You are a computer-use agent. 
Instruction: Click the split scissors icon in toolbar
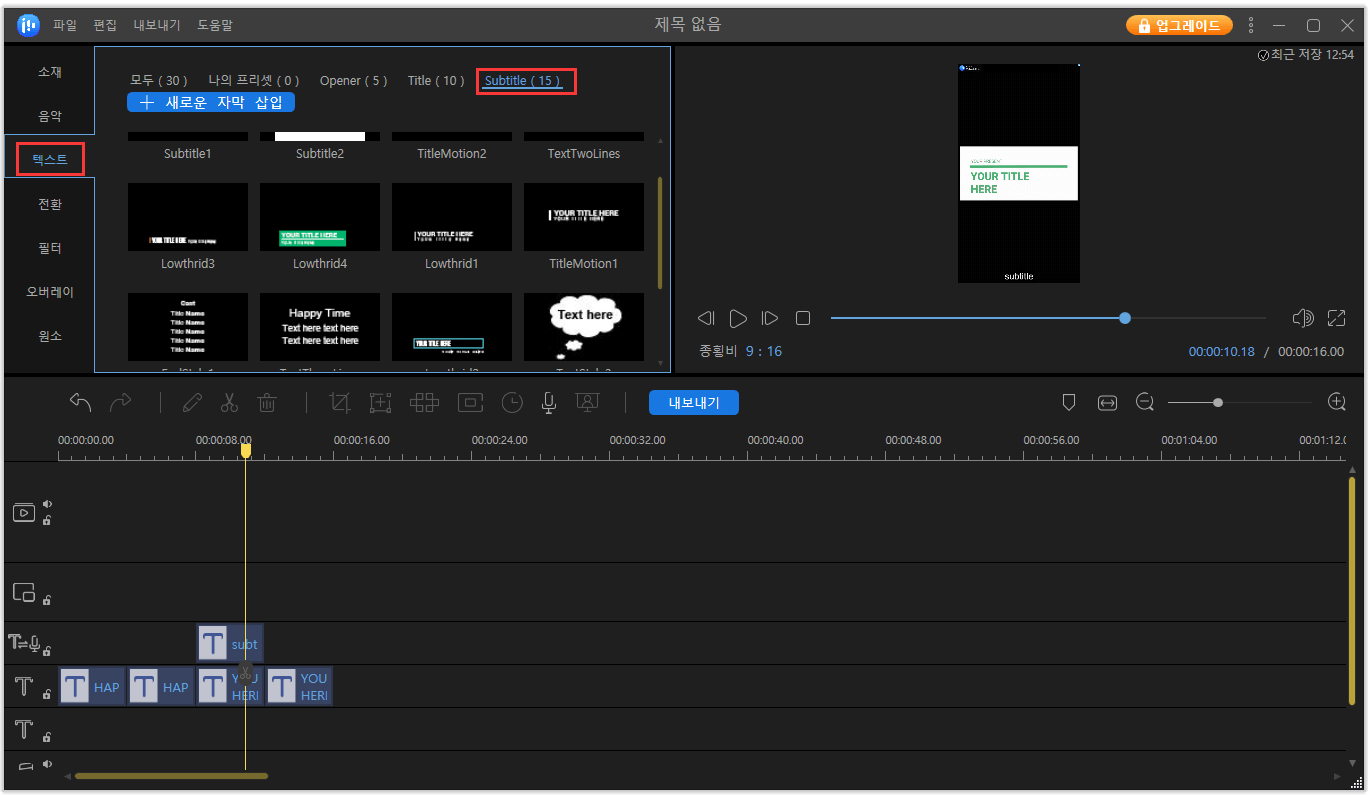229,402
